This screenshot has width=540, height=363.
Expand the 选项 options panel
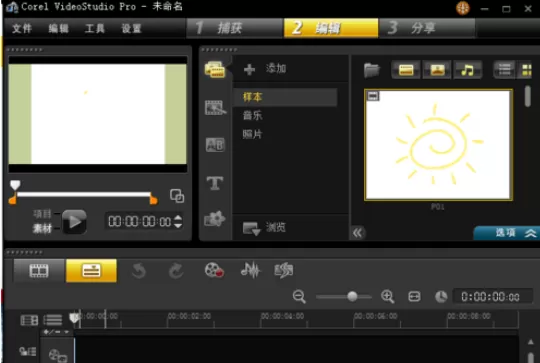click(x=507, y=233)
